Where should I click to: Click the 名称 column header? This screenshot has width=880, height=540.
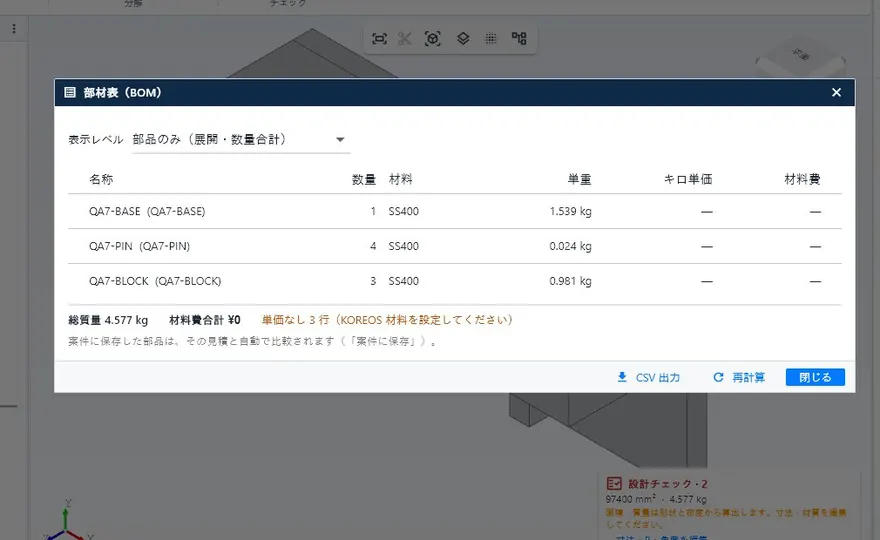(101, 180)
